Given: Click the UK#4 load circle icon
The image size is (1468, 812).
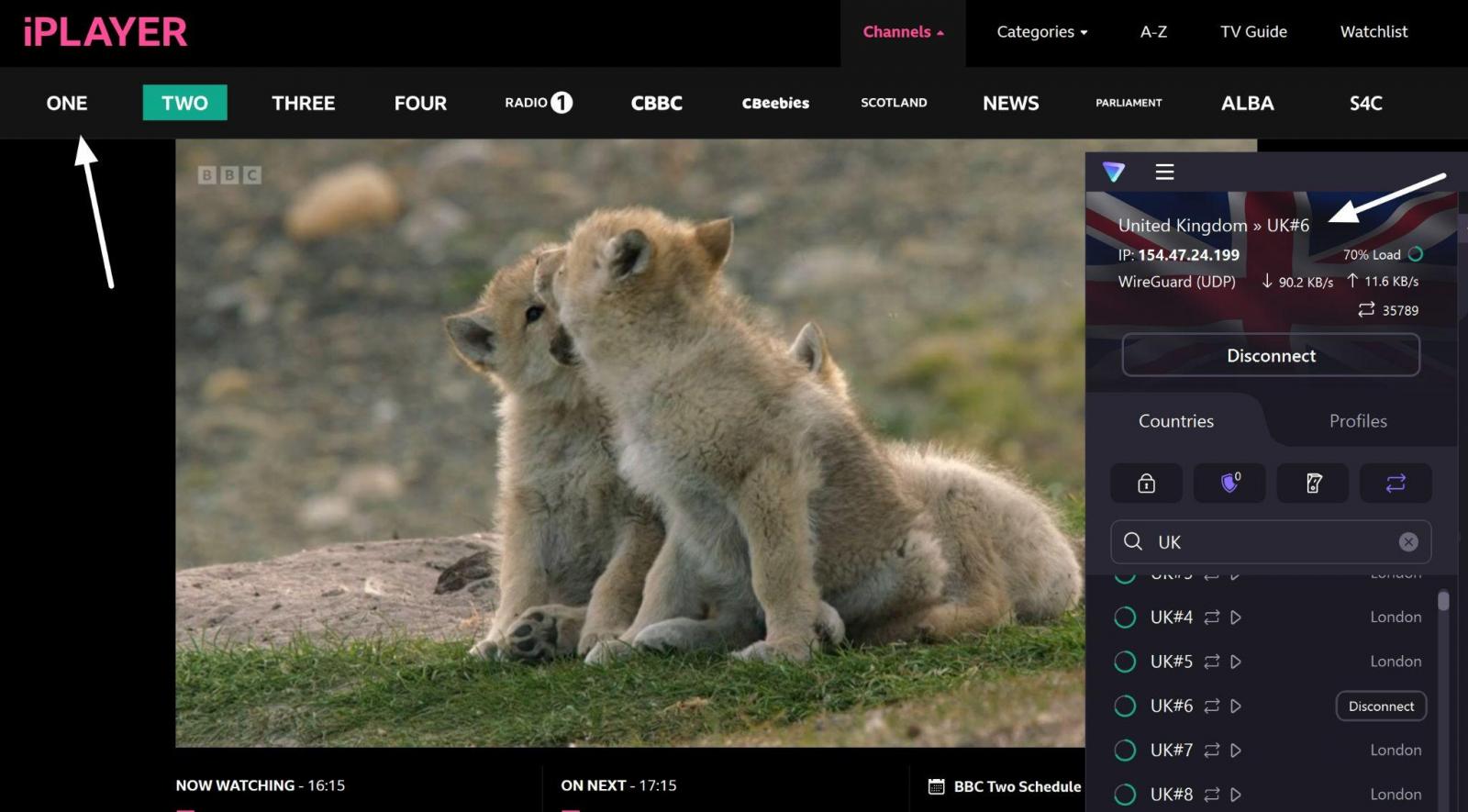Looking at the screenshot, I should tap(1125, 617).
